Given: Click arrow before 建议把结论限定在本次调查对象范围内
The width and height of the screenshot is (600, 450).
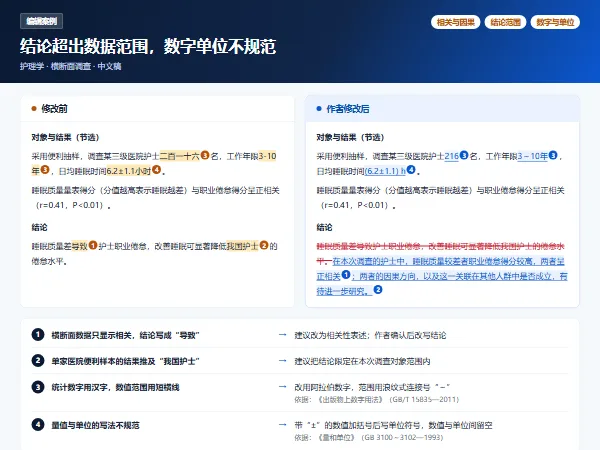Looking at the screenshot, I should pos(282,361).
